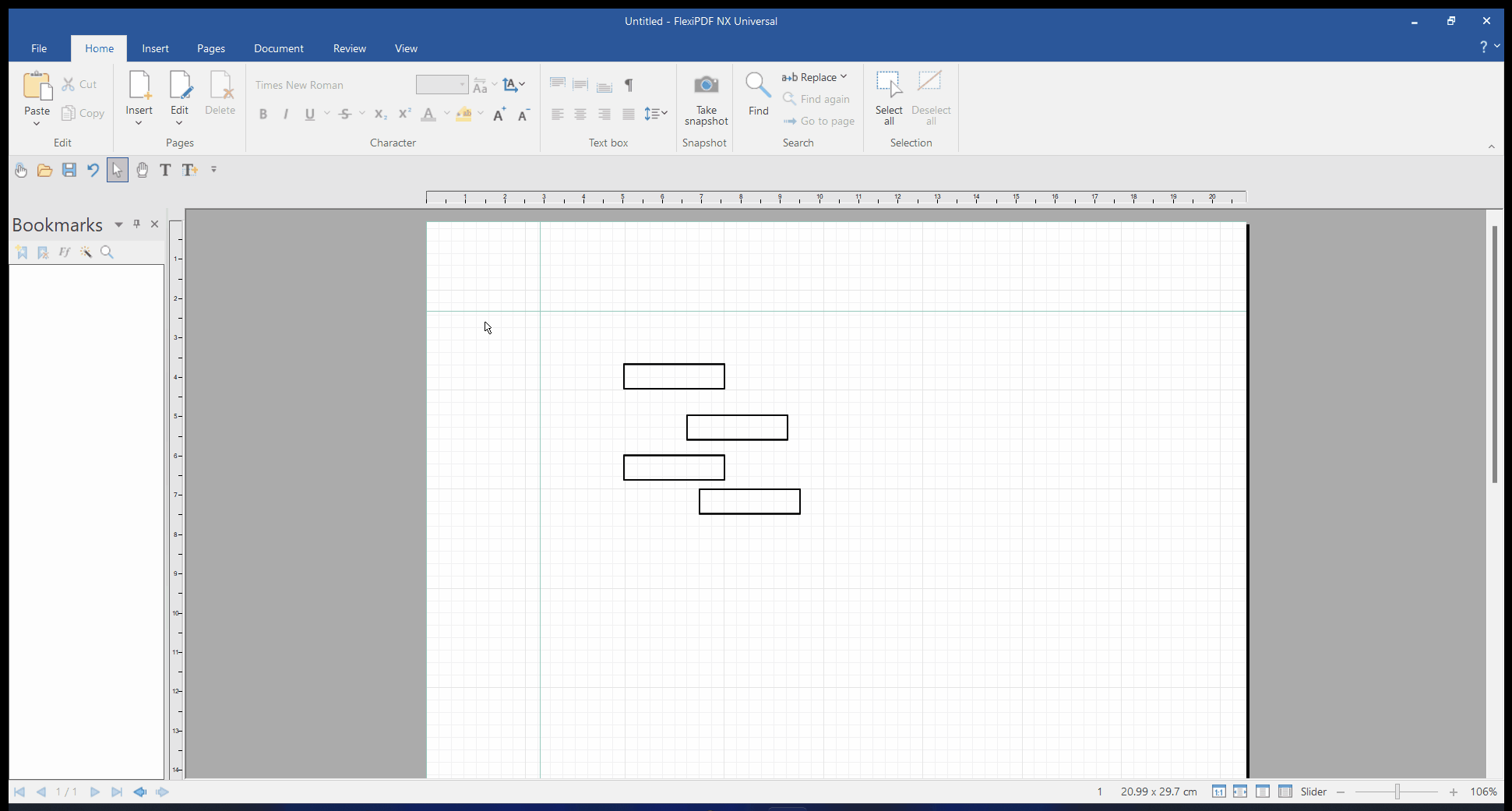Close the Bookmarks panel

point(154,224)
